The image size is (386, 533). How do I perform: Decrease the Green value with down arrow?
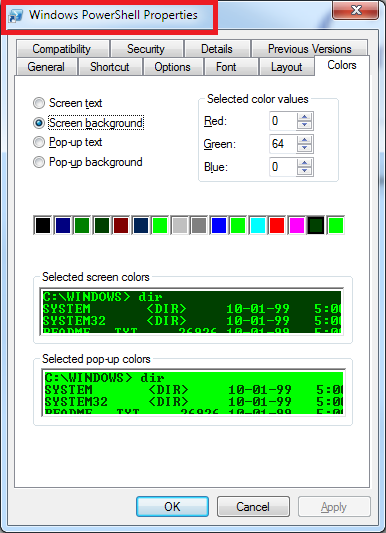(304, 148)
